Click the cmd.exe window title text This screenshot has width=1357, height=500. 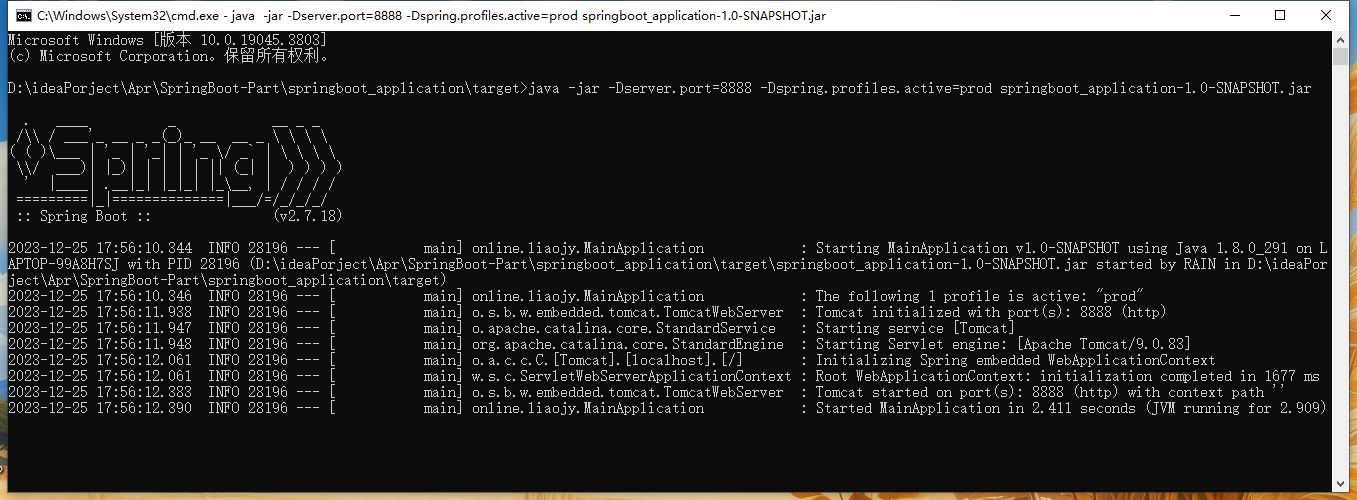(432, 16)
